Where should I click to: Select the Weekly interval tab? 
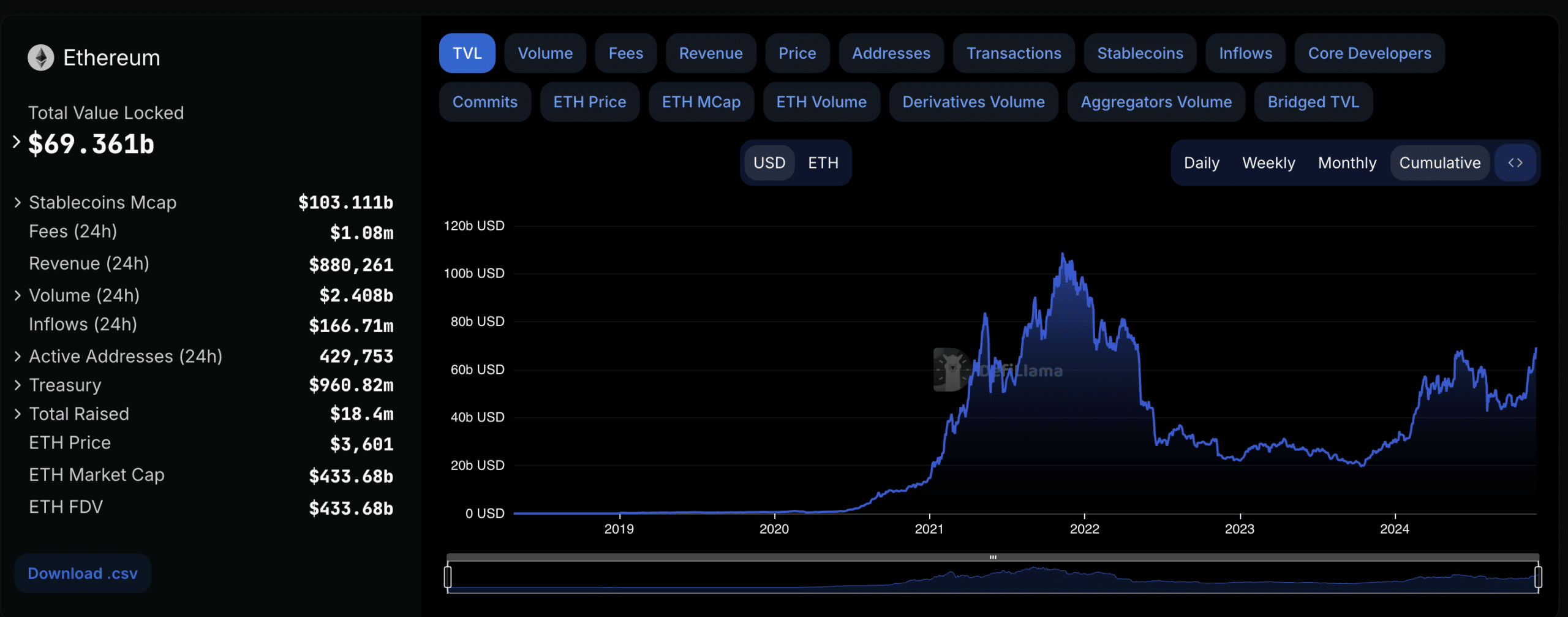click(1268, 163)
